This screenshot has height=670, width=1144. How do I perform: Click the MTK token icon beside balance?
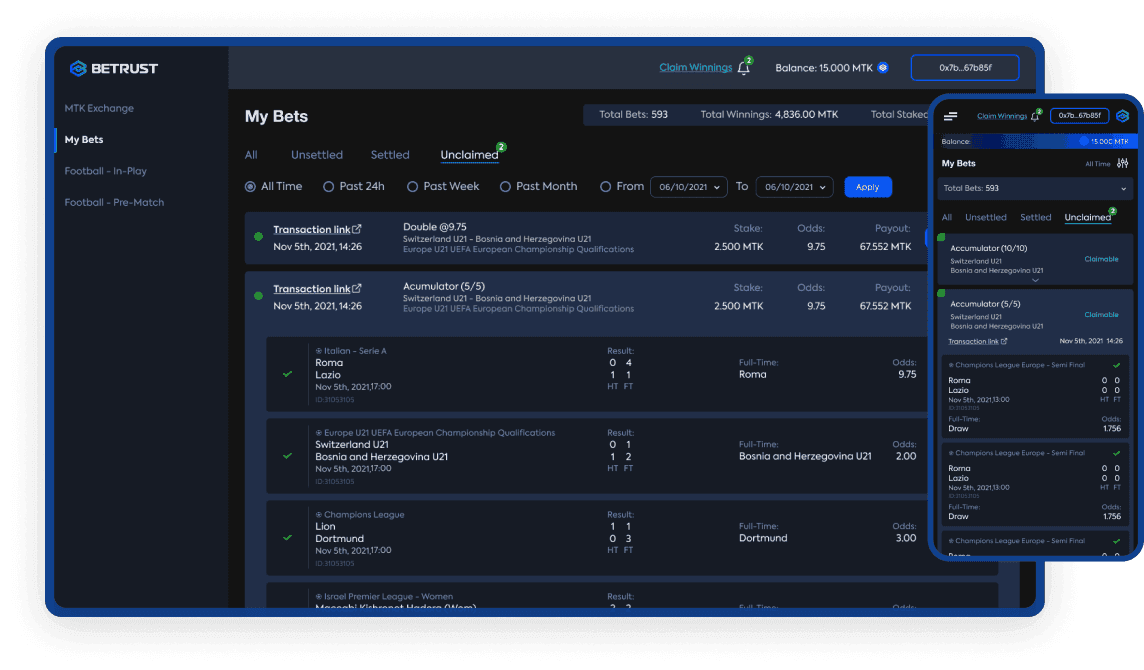coord(883,68)
